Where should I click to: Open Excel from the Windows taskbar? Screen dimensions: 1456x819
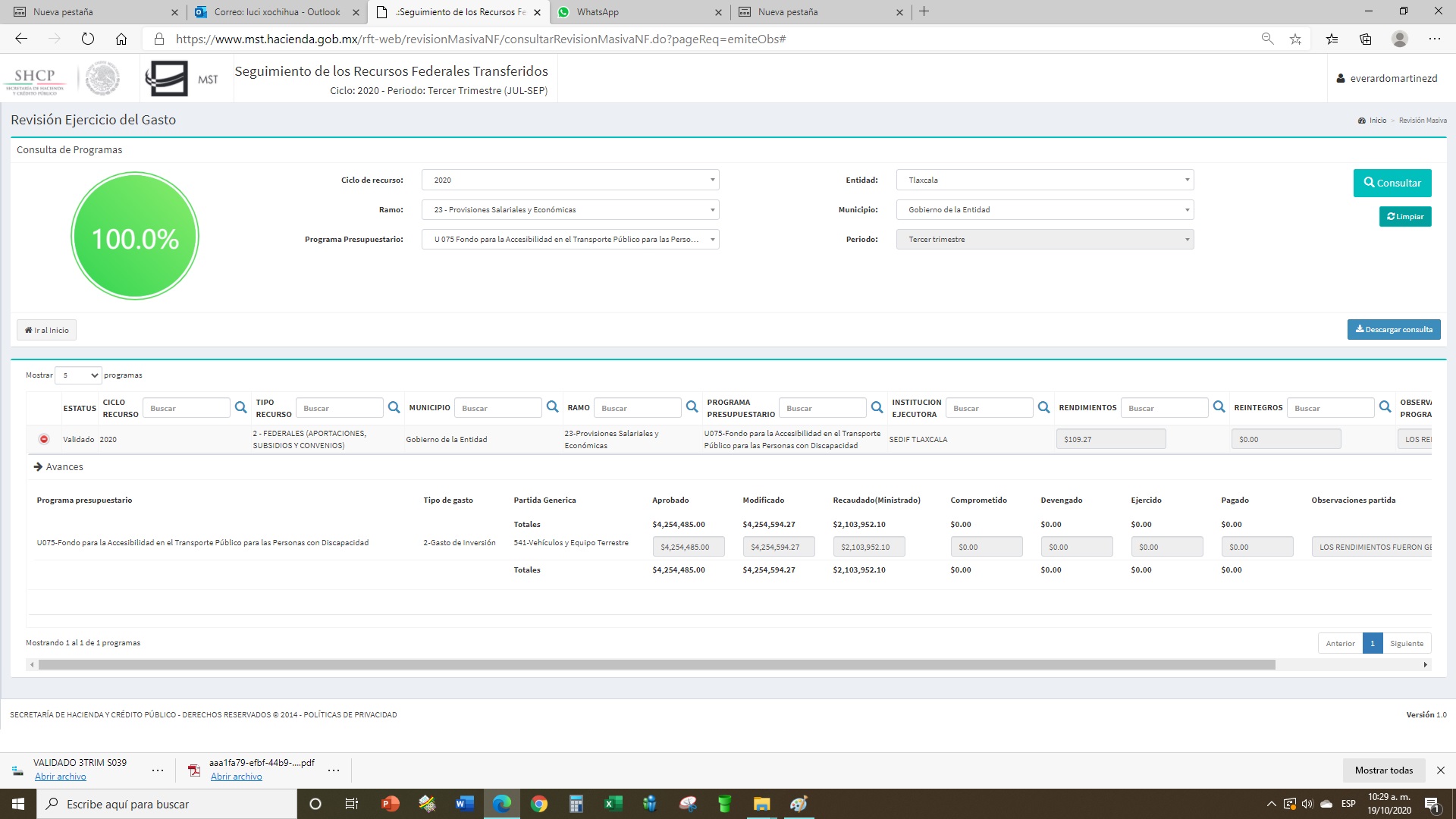(x=613, y=804)
